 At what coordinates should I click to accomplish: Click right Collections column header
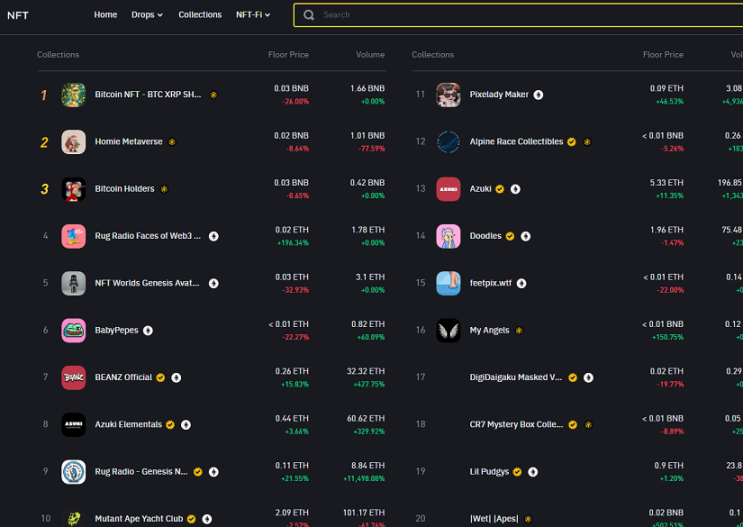[x=433, y=55]
